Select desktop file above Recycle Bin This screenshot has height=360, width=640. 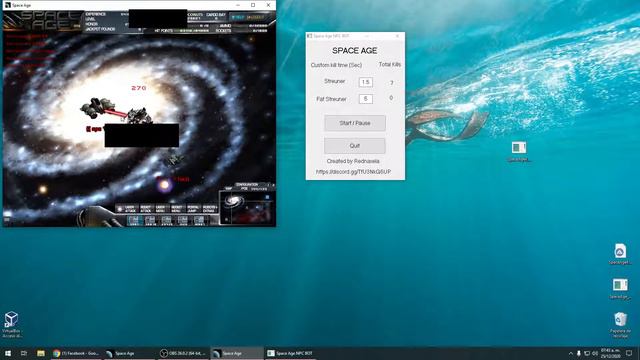click(x=620, y=289)
